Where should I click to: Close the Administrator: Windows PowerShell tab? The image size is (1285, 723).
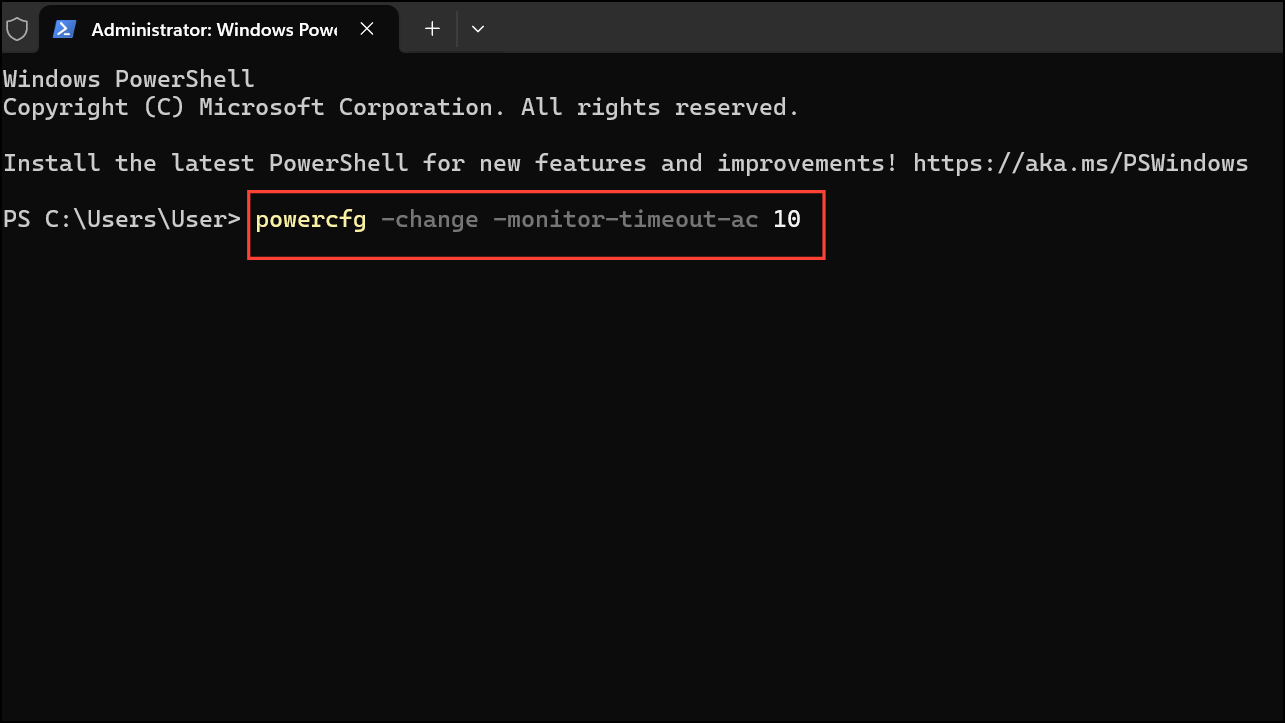pos(367,29)
